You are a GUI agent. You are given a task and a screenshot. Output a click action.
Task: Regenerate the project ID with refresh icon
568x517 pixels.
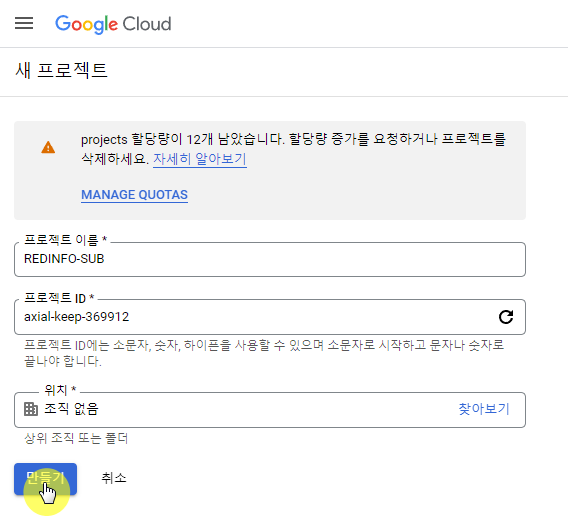506,317
